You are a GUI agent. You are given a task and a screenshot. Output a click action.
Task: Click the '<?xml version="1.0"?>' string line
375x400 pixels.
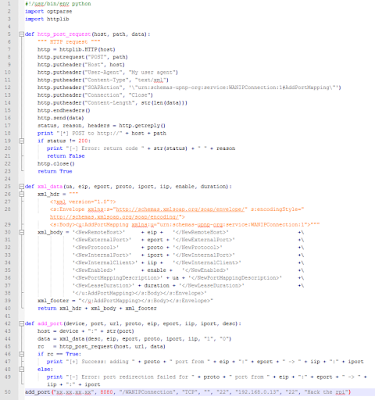coord(83,202)
